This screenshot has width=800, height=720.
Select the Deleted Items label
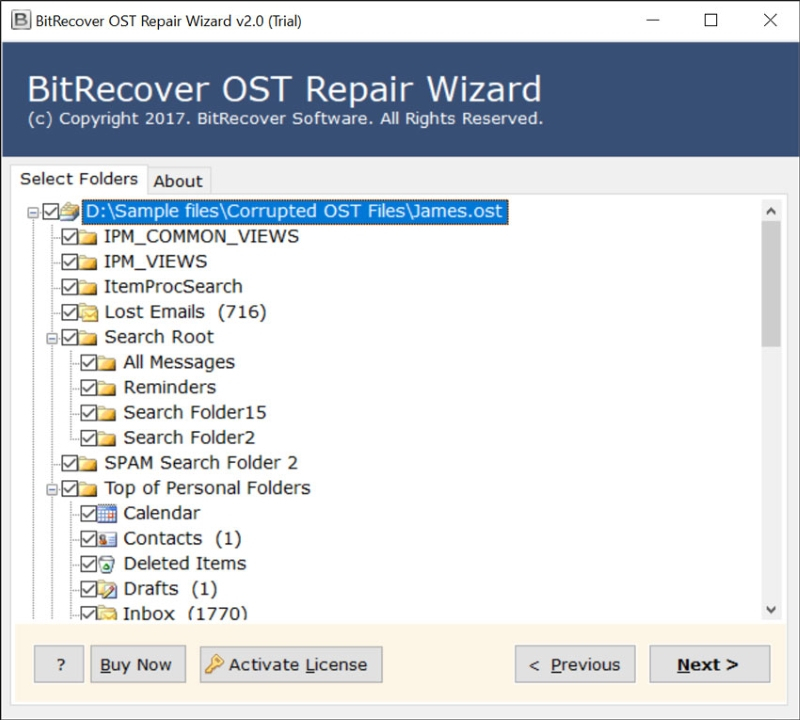pyautogui.click(x=185, y=563)
